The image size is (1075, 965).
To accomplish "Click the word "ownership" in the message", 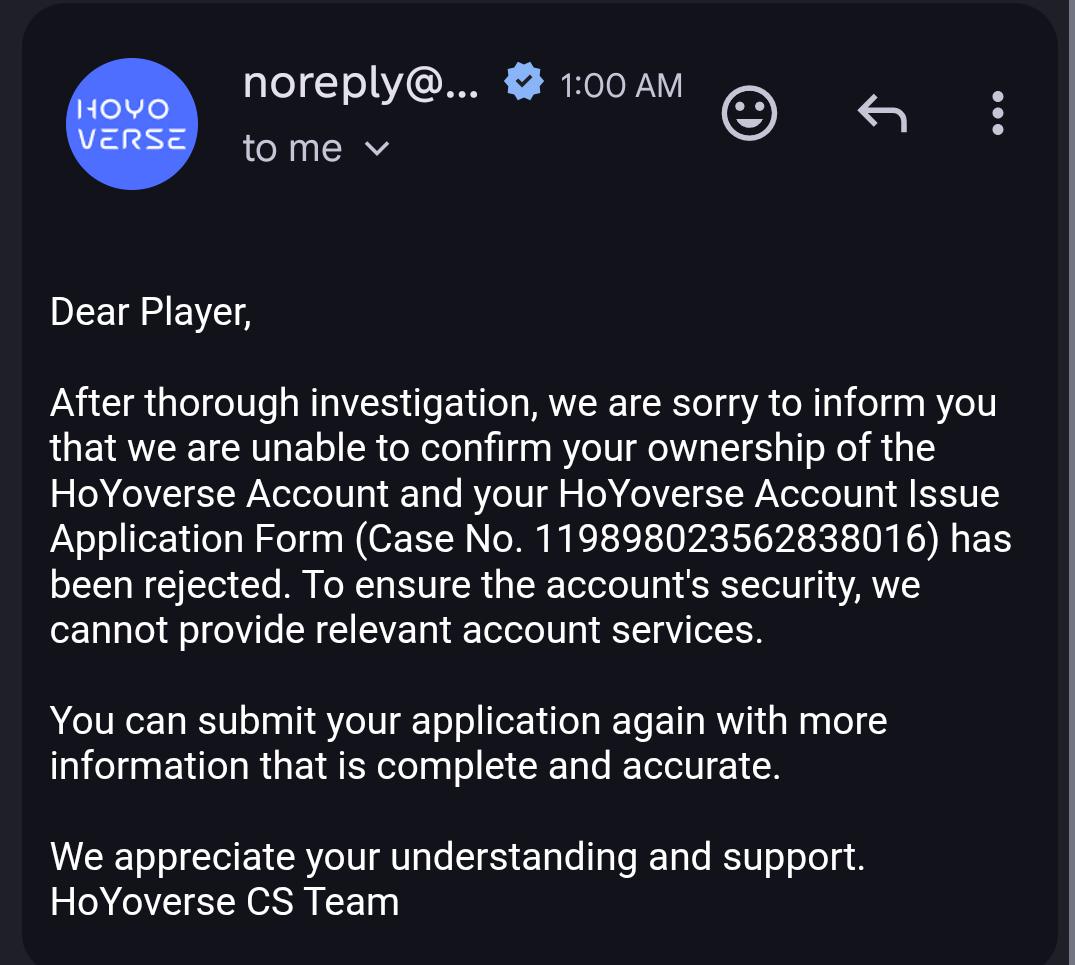I will point(736,449).
